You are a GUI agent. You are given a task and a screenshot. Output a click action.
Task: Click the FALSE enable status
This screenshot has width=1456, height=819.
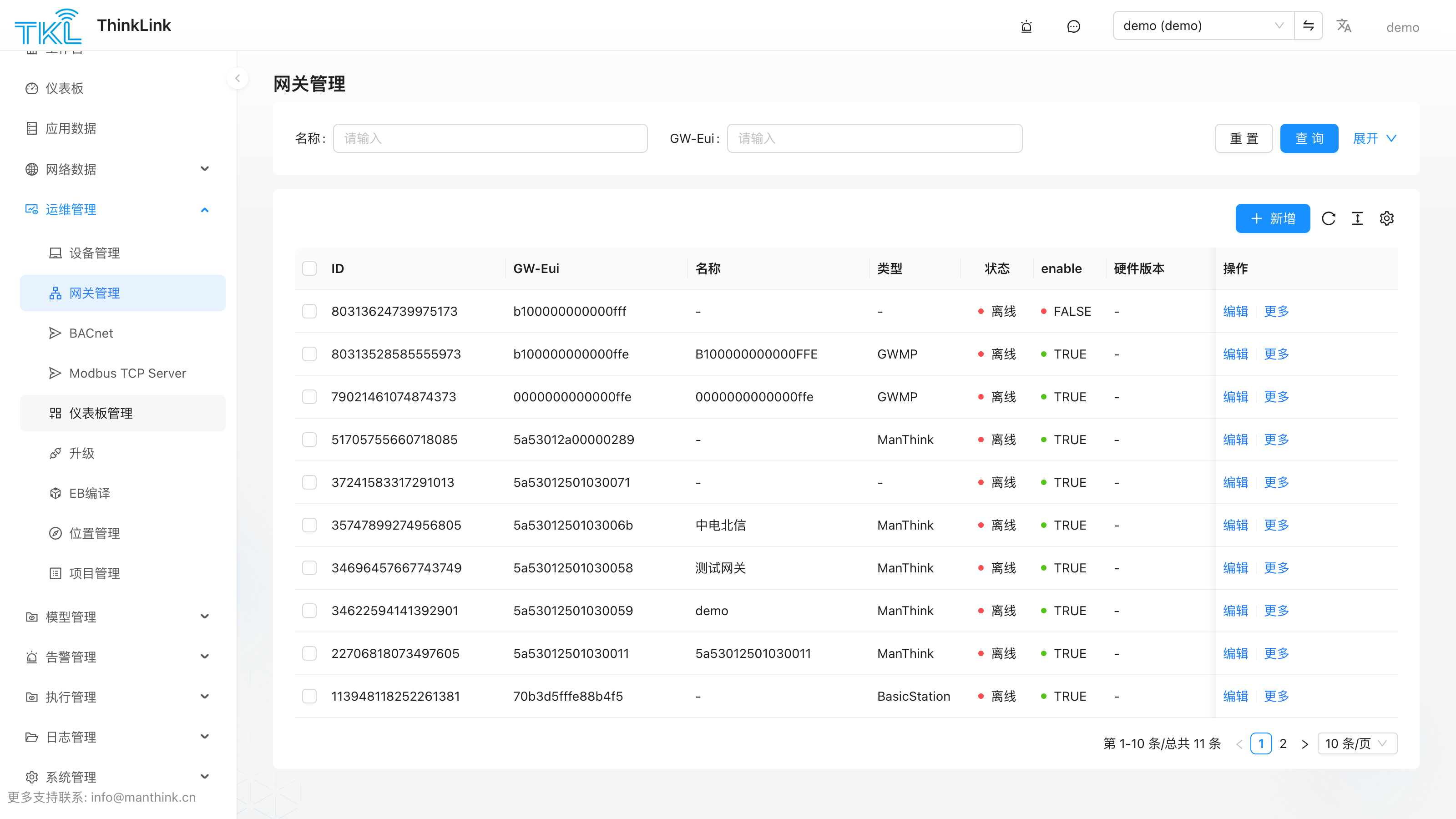(x=1066, y=311)
